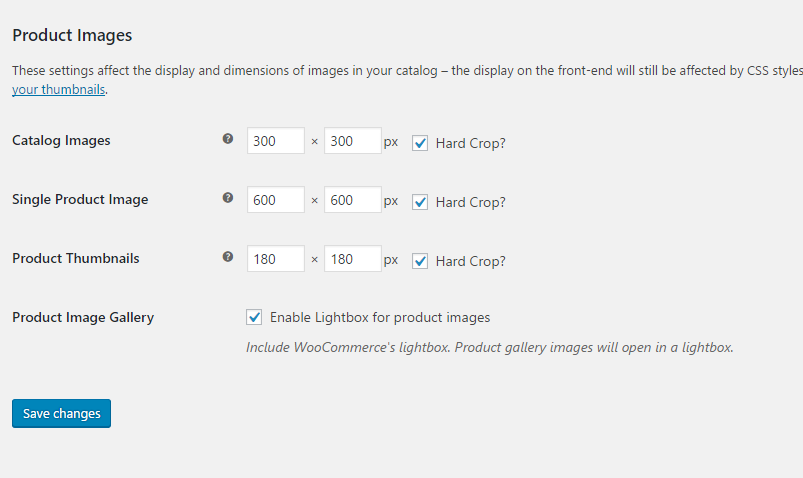Viewport: 803px width, 478px height.
Task: Open the 'your thumbnails' link
Action: (x=58, y=89)
